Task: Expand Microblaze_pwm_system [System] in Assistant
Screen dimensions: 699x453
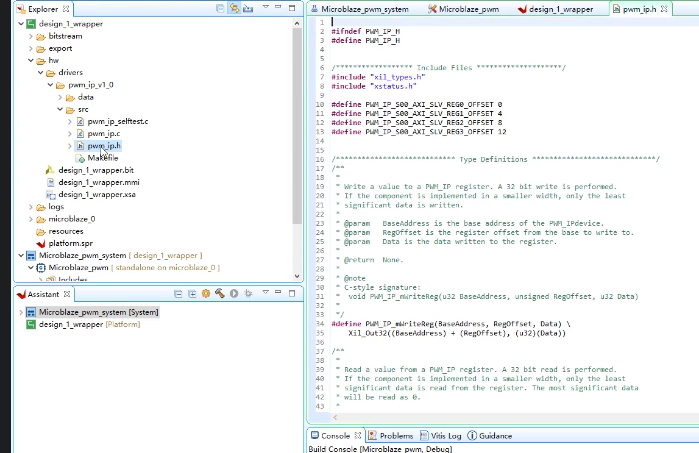Action: [x=21, y=312]
